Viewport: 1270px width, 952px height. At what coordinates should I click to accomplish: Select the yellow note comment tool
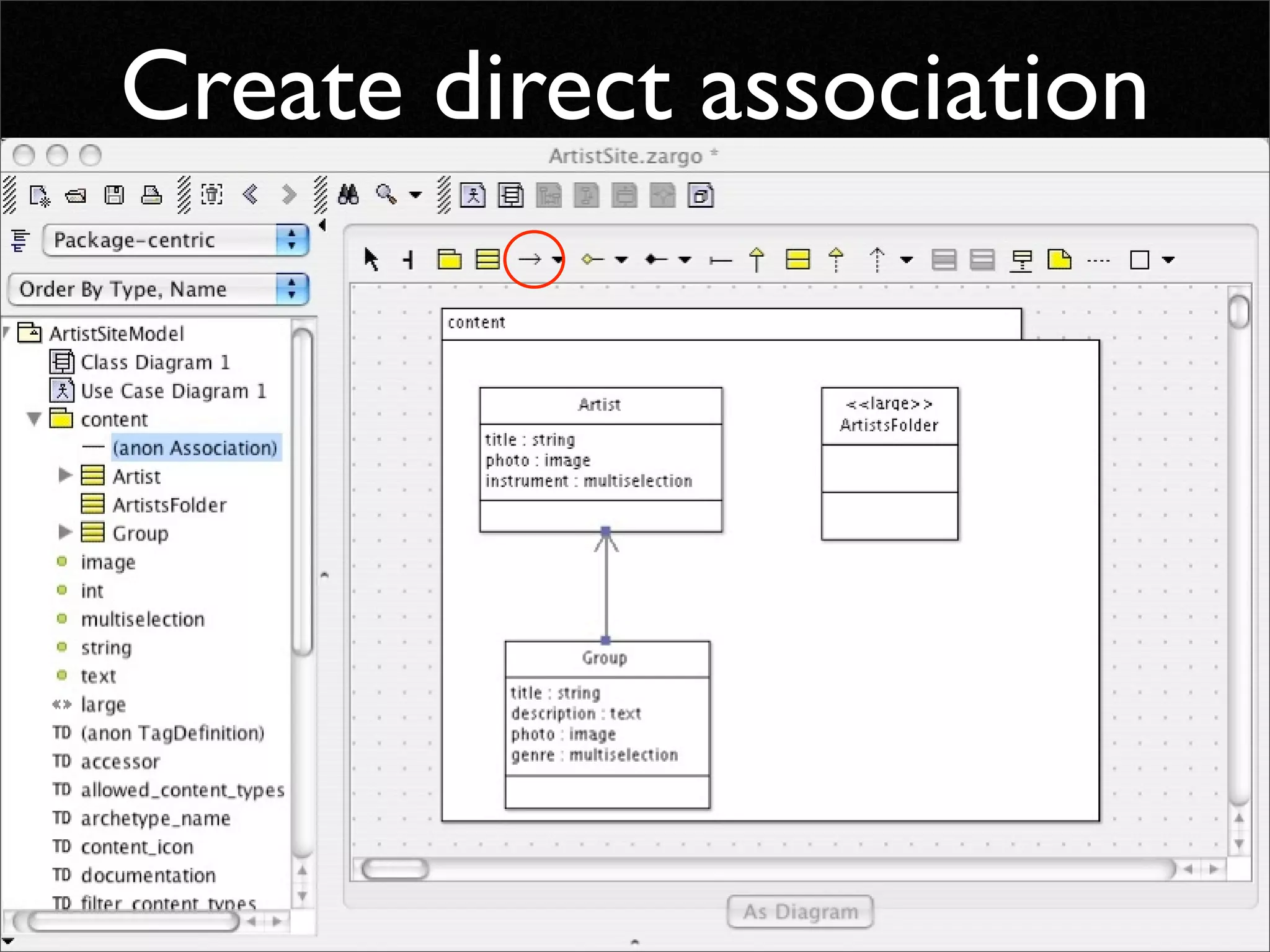(x=1059, y=259)
